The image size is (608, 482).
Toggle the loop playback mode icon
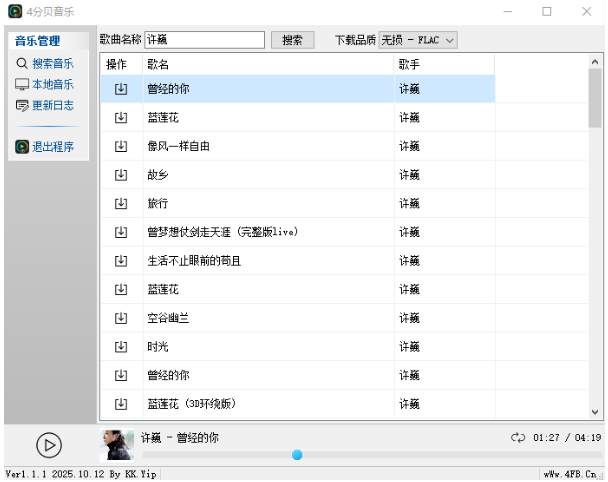[517, 438]
